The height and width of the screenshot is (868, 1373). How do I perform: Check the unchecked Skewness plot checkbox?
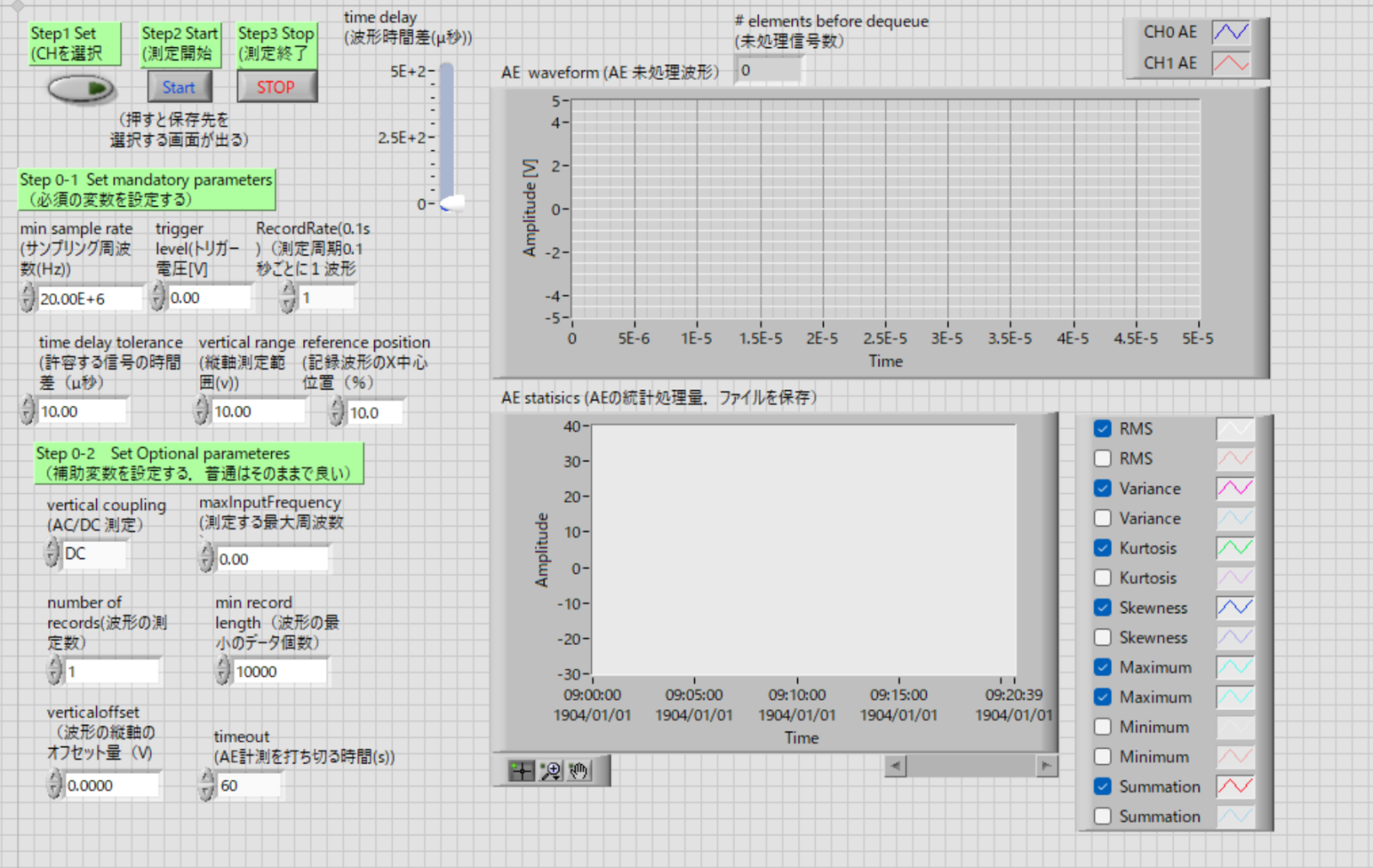[x=1103, y=637]
